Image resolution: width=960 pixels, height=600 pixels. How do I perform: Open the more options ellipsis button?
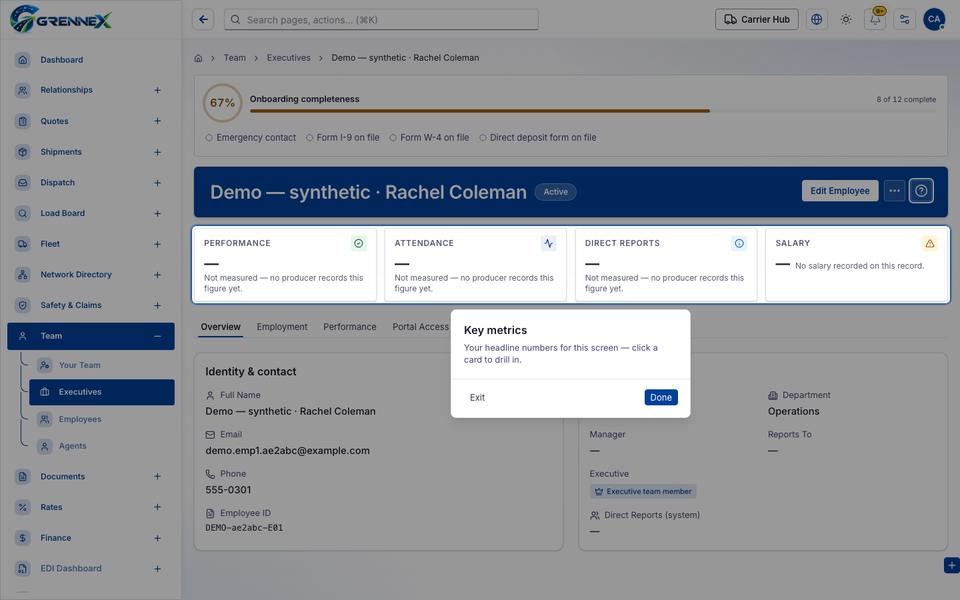click(x=894, y=191)
